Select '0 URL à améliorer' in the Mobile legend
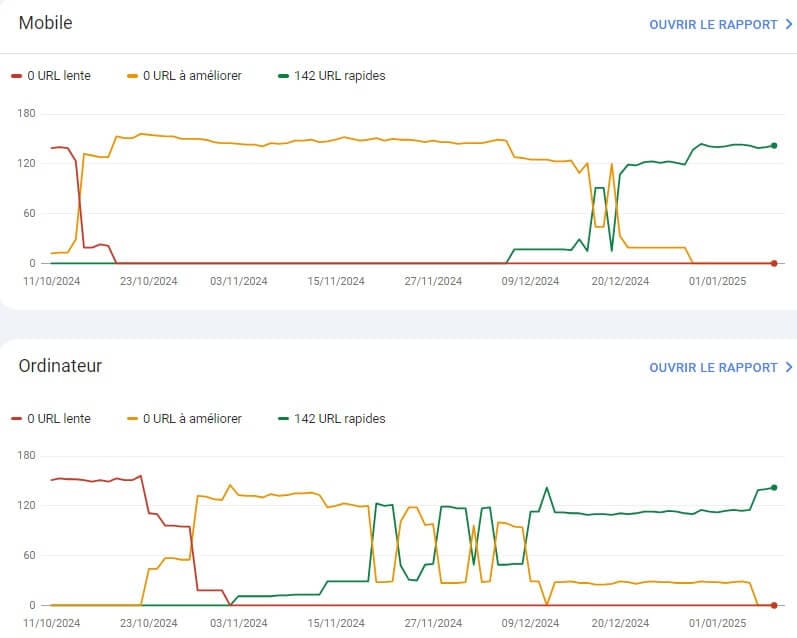 192,76
